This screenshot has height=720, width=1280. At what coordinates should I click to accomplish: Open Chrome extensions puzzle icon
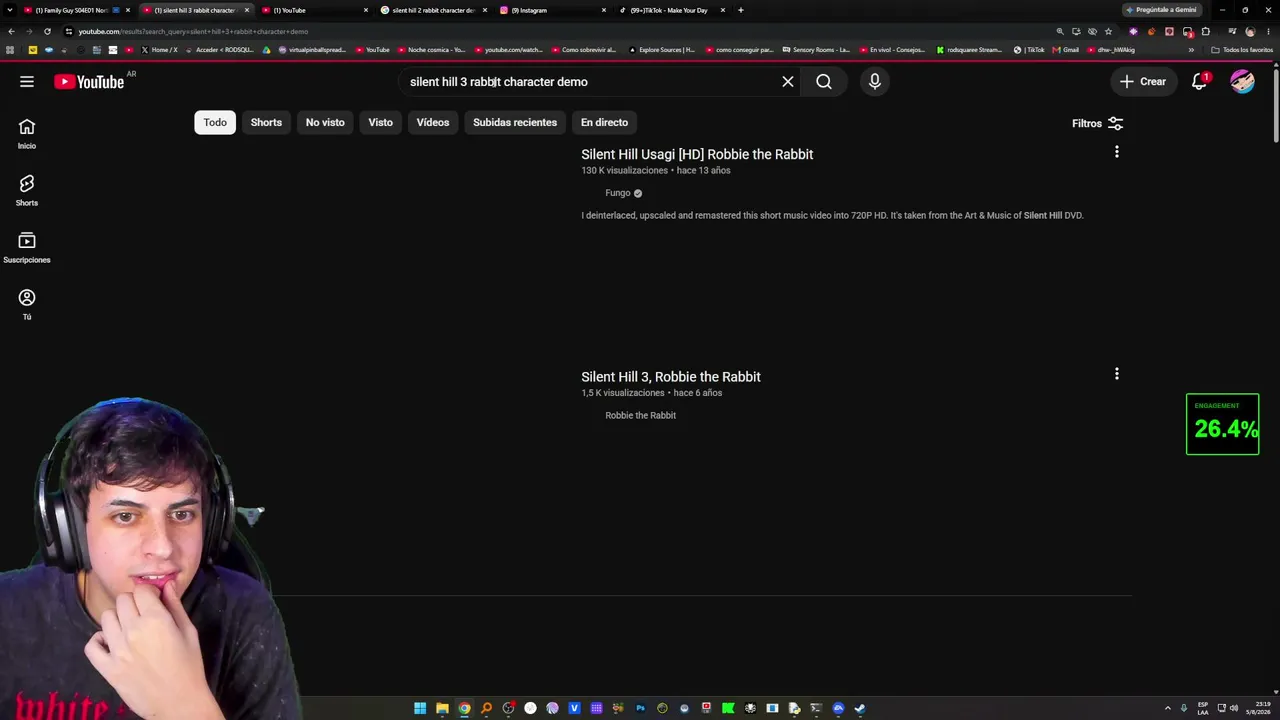1205,31
